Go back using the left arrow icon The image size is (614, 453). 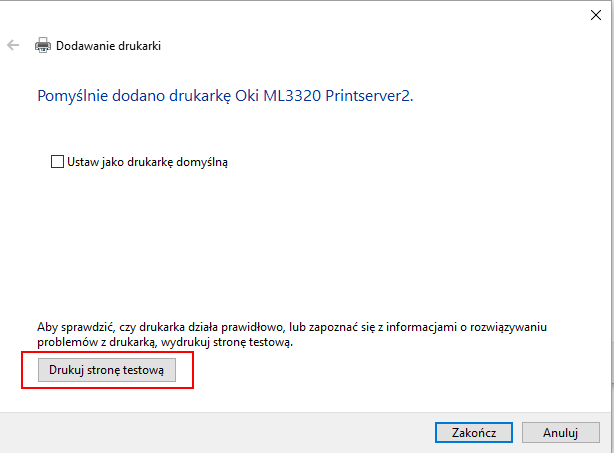coord(13,45)
